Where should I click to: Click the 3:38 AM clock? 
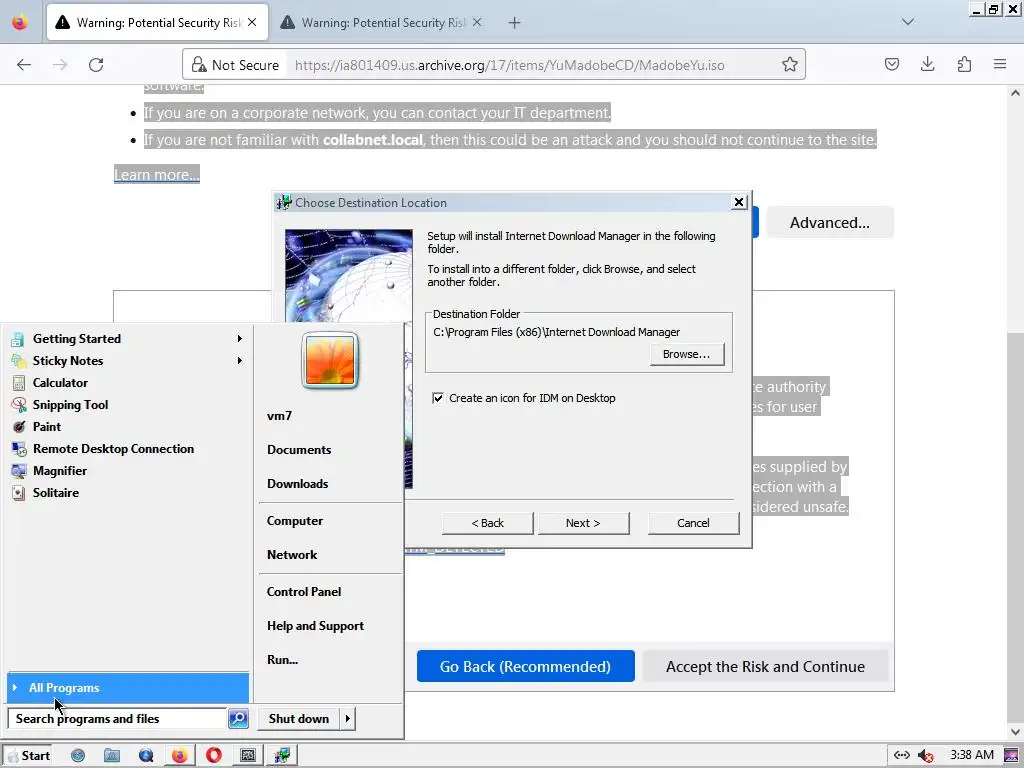point(972,755)
